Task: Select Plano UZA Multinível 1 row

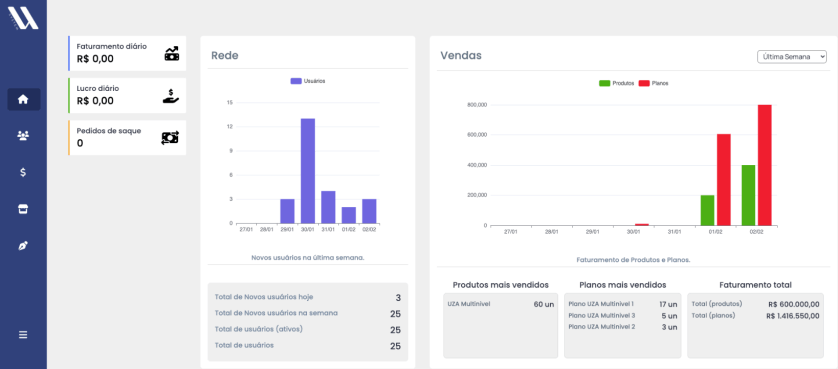Action: 623,304
